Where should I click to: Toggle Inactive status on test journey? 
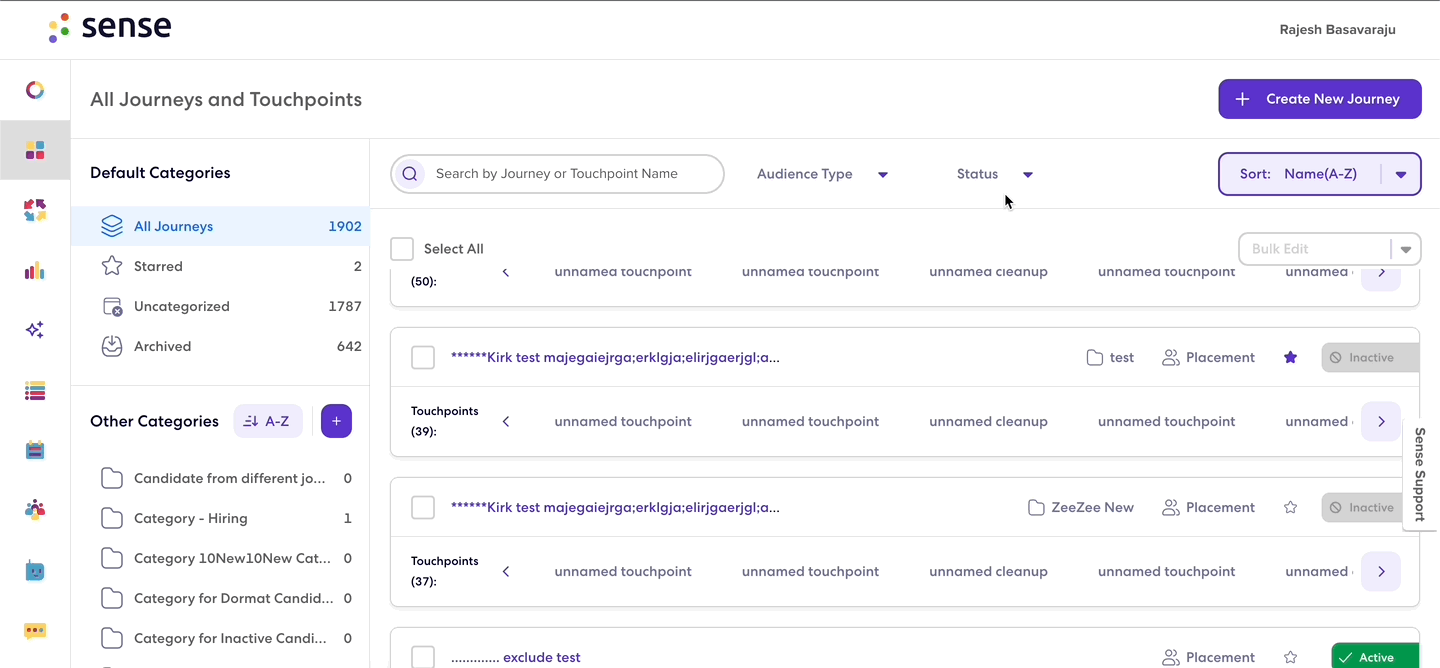coord(1370,357)
